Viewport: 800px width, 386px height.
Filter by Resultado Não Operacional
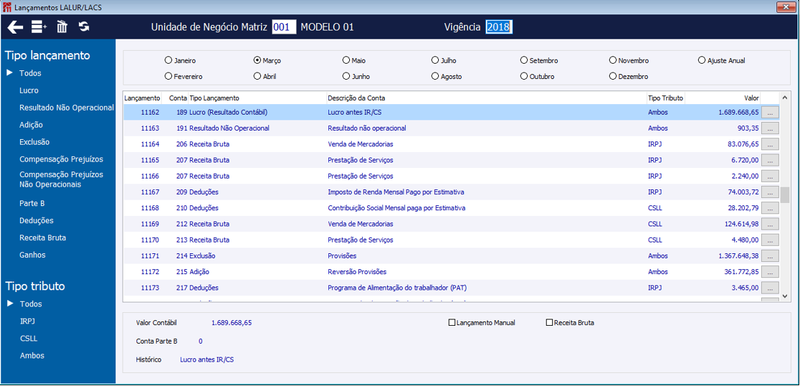66,108
